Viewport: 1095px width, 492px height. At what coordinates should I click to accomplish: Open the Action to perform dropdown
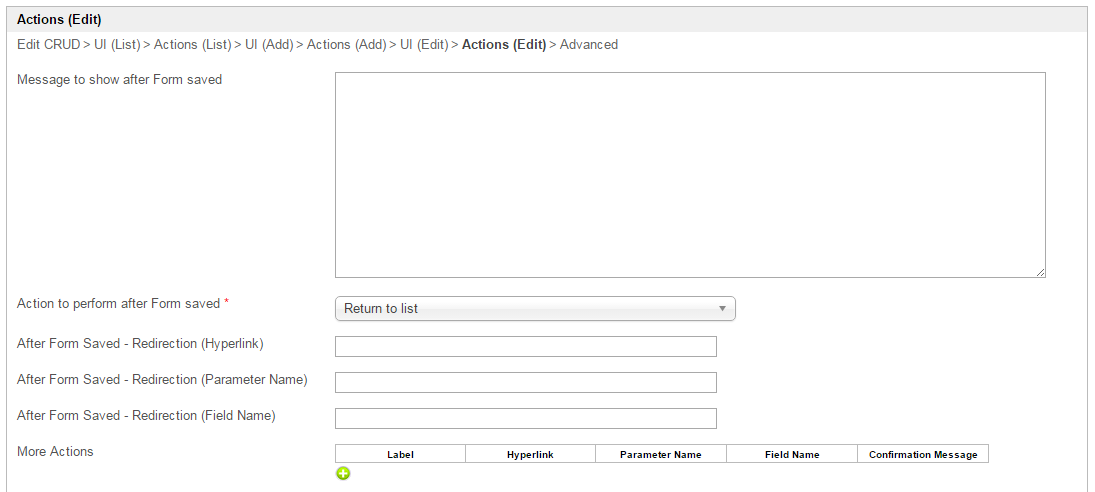coord(534,309)
